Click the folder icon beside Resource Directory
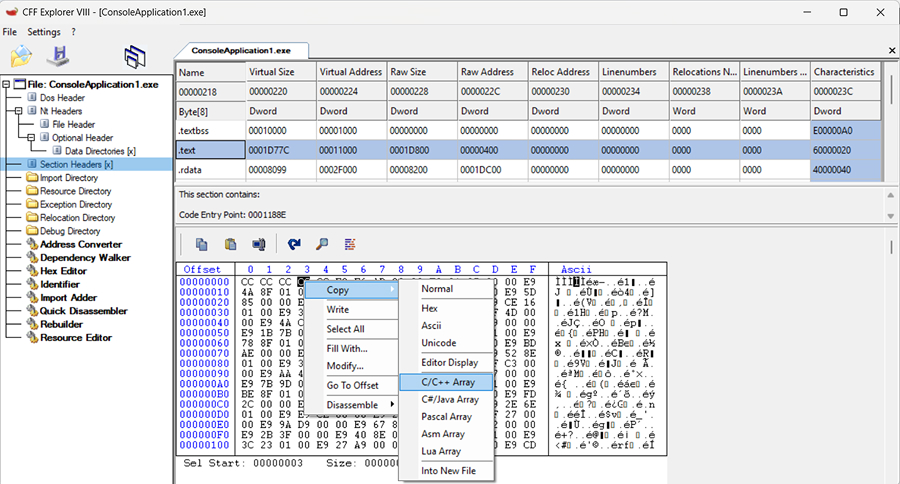900x484 pixels. coord(32,191)
